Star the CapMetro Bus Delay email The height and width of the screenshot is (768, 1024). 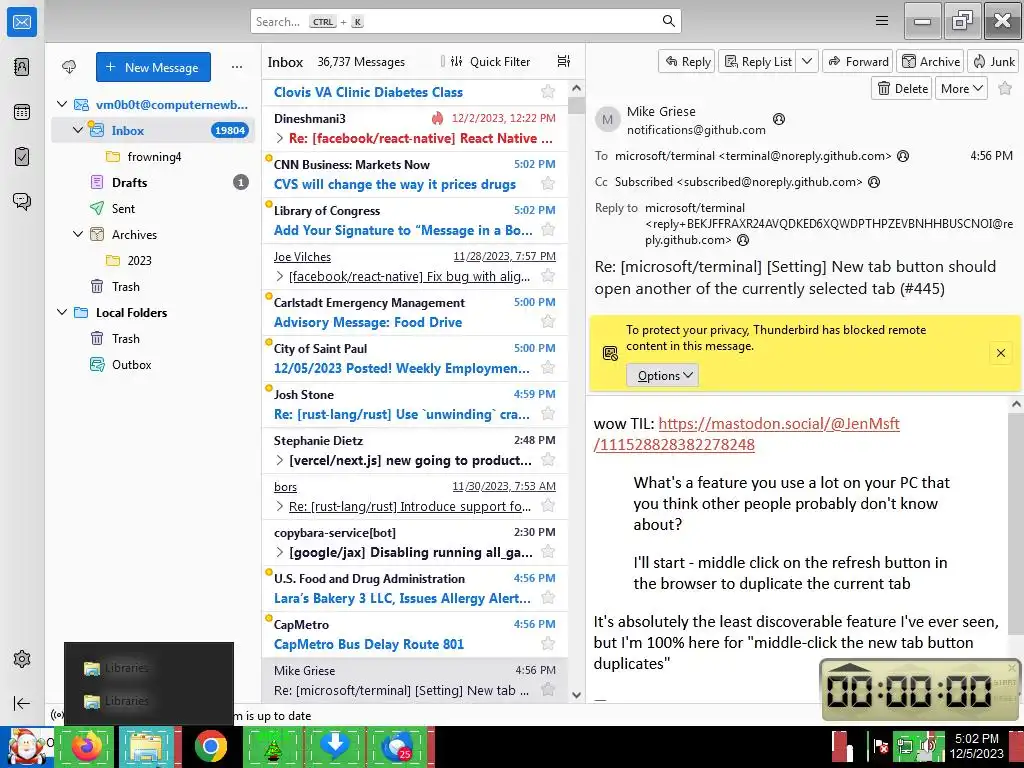[x=548, y=643]
